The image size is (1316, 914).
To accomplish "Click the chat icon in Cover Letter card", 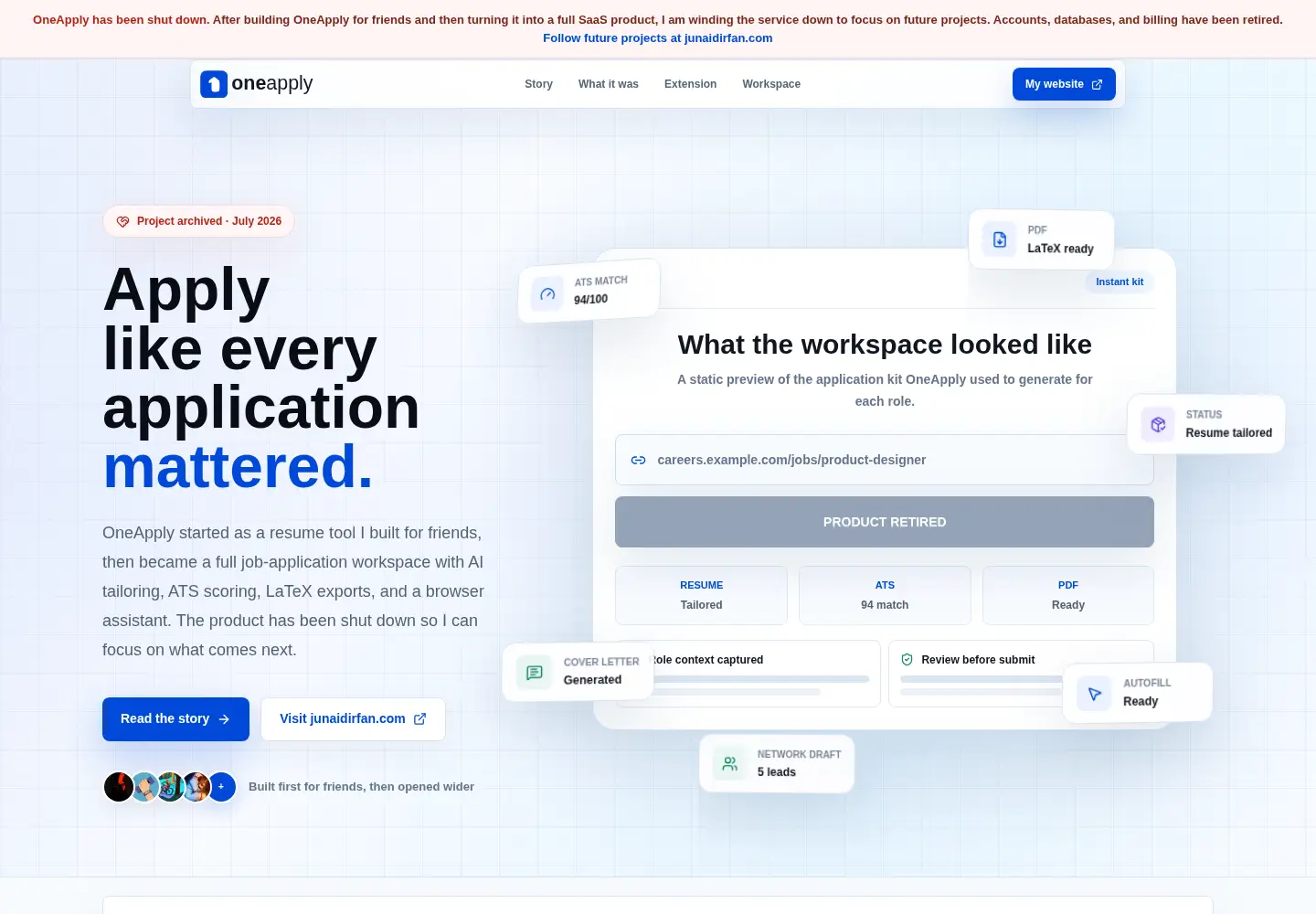I will (x=535, y=673).
